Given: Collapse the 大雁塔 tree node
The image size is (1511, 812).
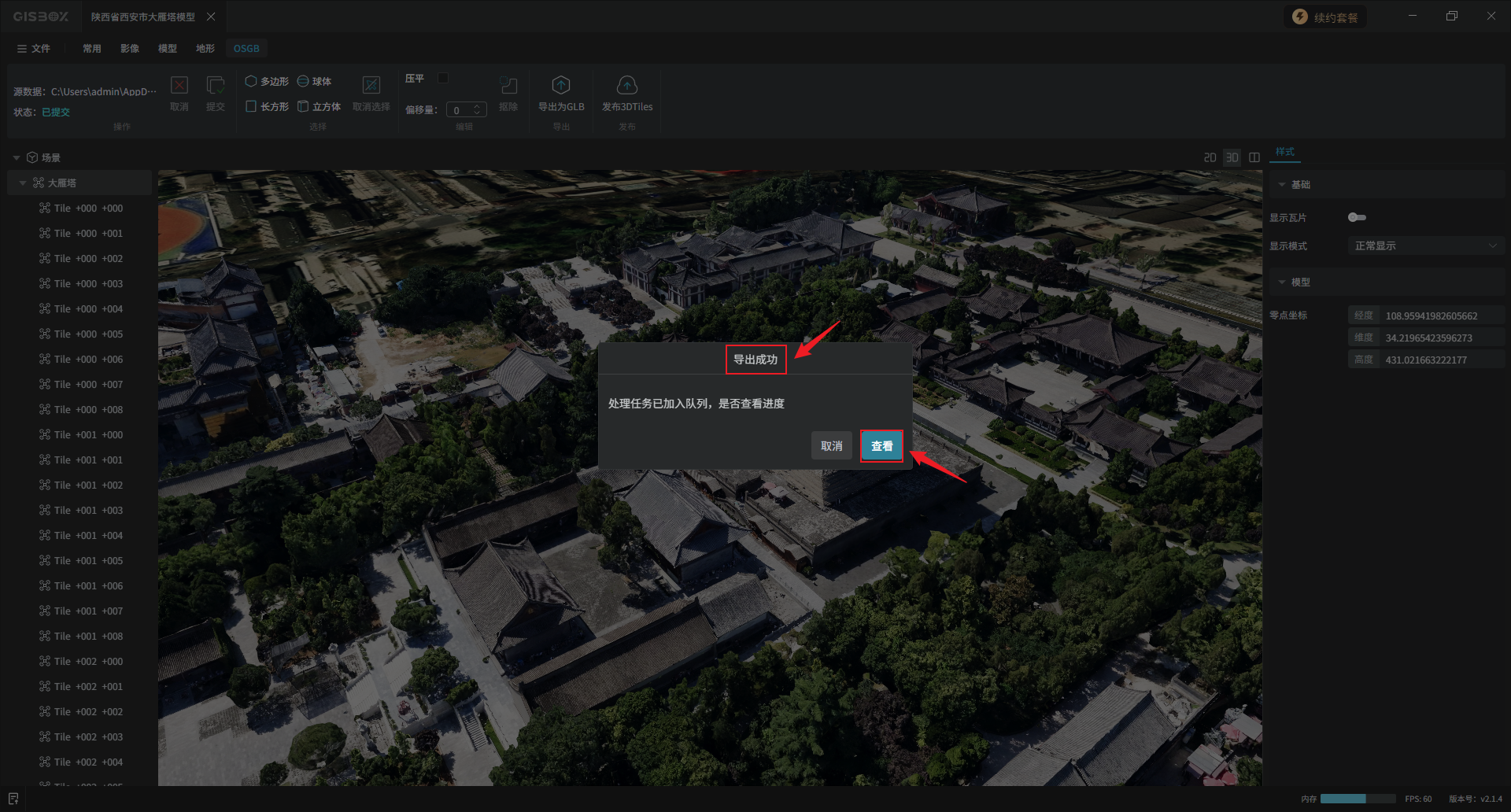Looking at the screenshot, I should [23, 183].
